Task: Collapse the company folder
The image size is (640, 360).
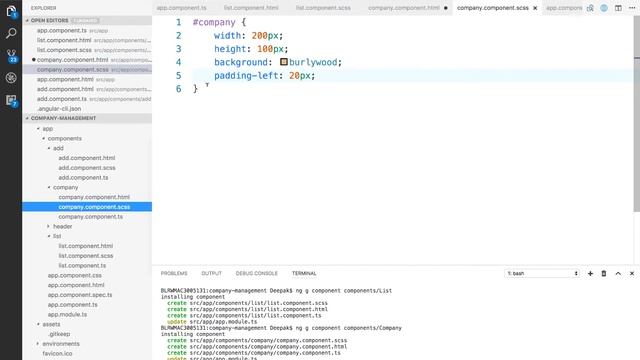Action: 49,187
